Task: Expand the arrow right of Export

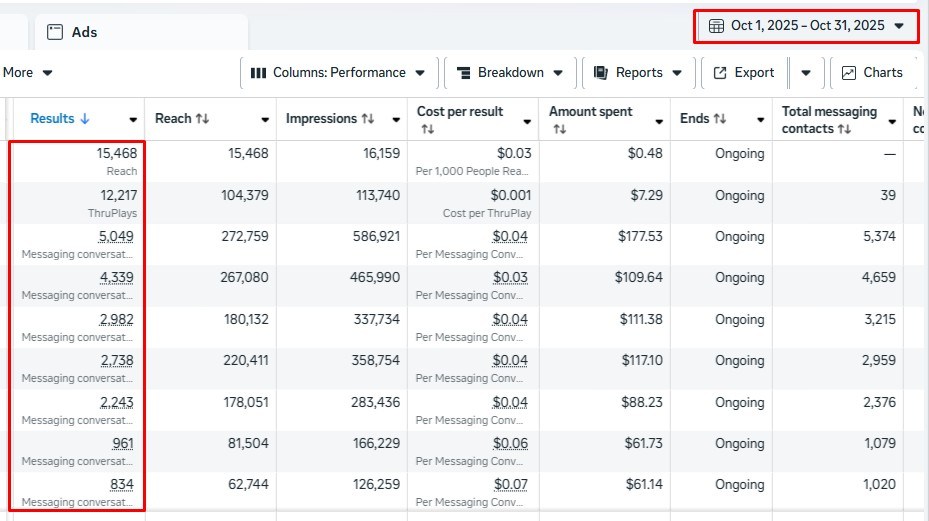Action: [806, 72]
